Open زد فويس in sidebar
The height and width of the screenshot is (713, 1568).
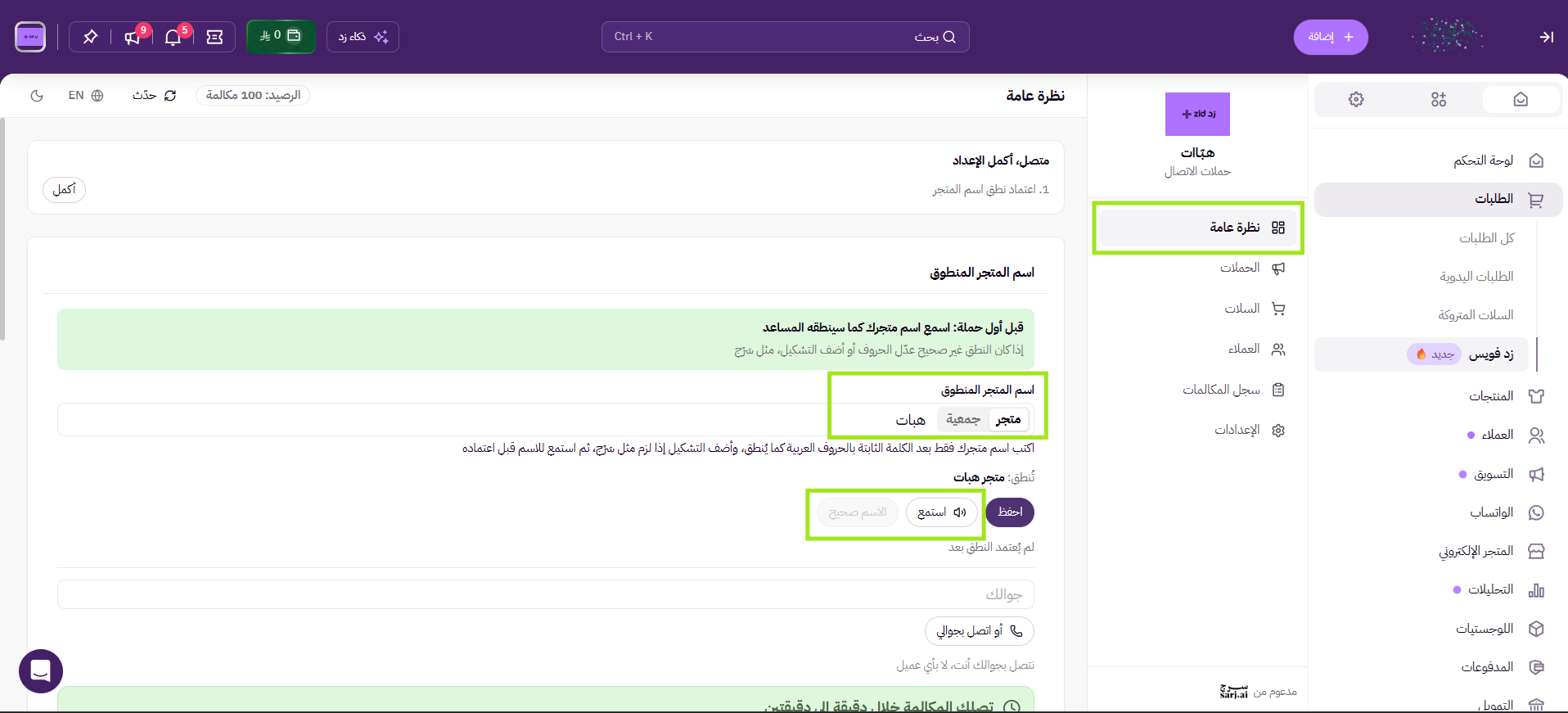1421,354
